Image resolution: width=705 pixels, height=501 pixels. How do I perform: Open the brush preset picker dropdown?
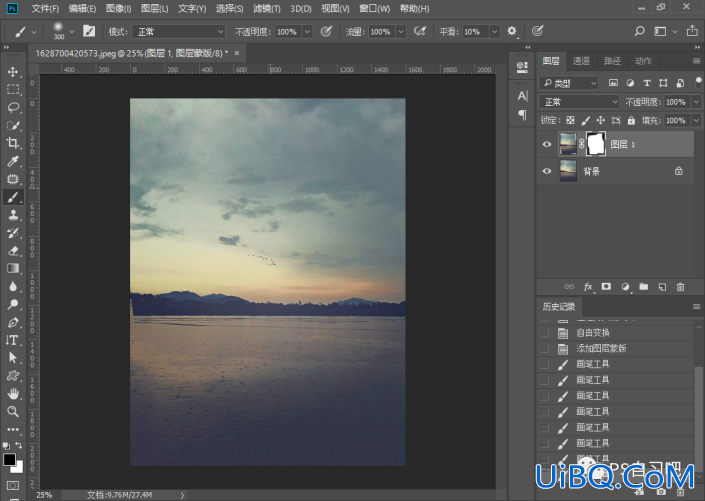(71, 31)
